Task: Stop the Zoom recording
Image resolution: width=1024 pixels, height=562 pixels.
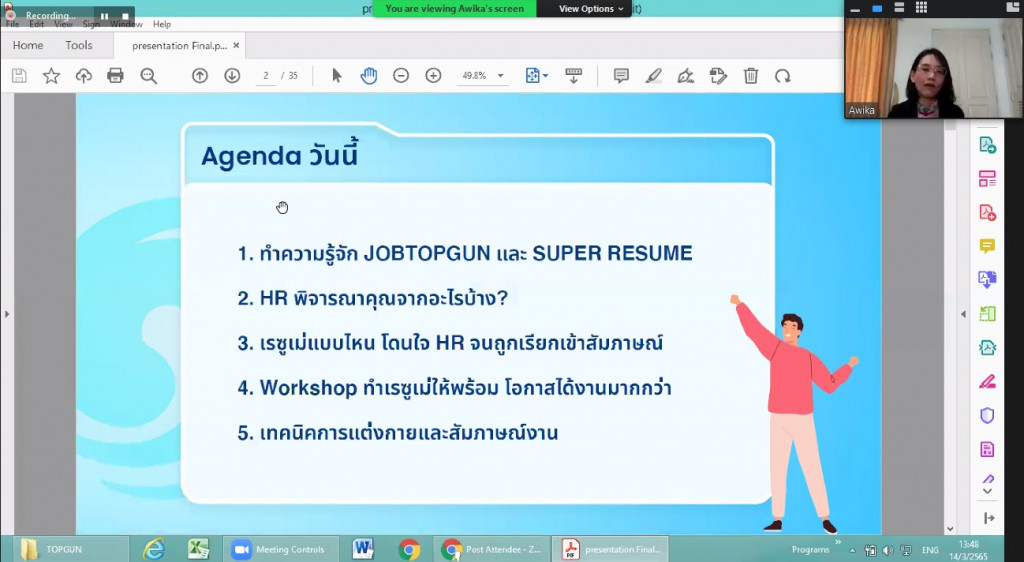Action: (124, 16)
